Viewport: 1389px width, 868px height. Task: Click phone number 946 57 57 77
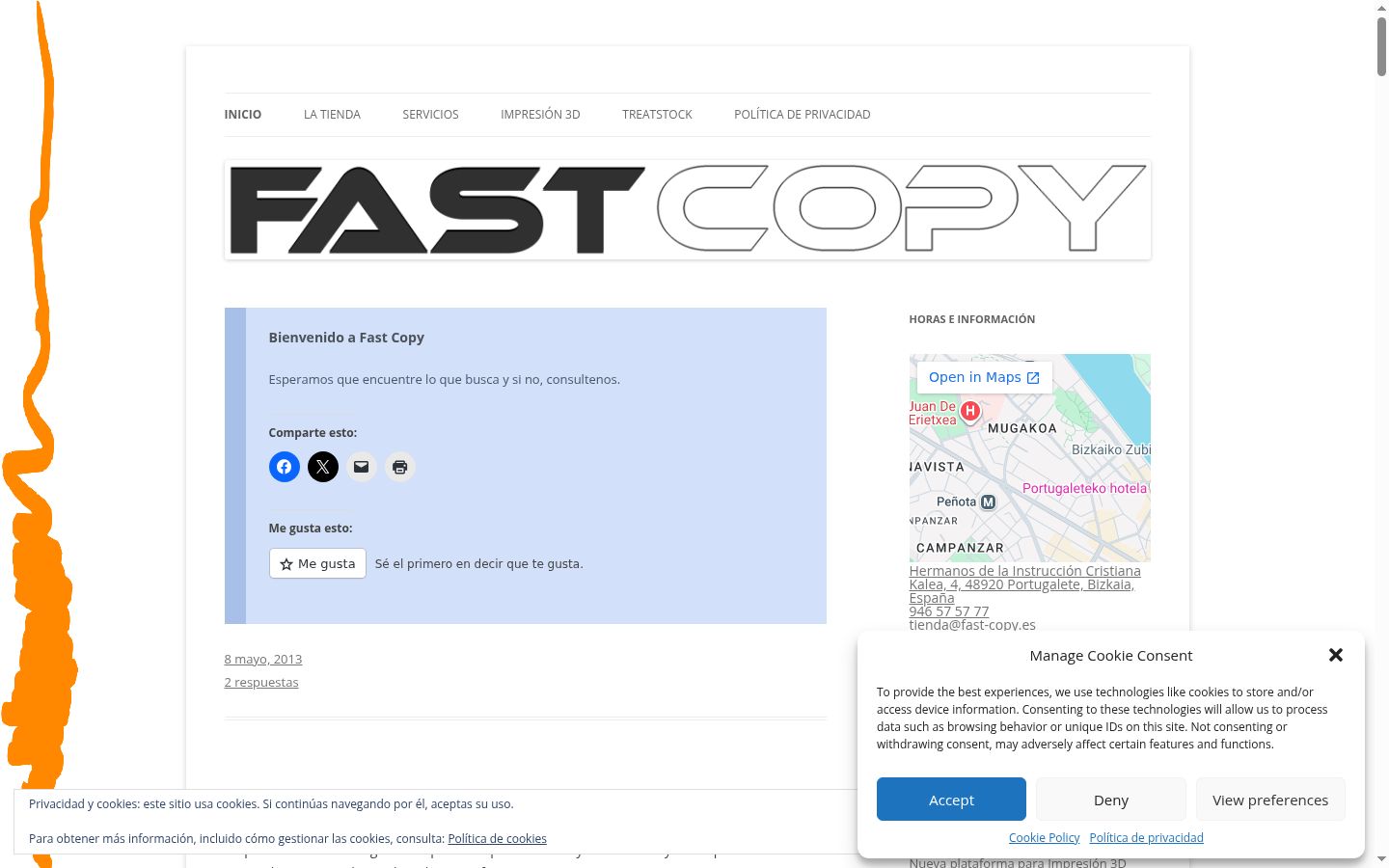[x=948, y=611]
